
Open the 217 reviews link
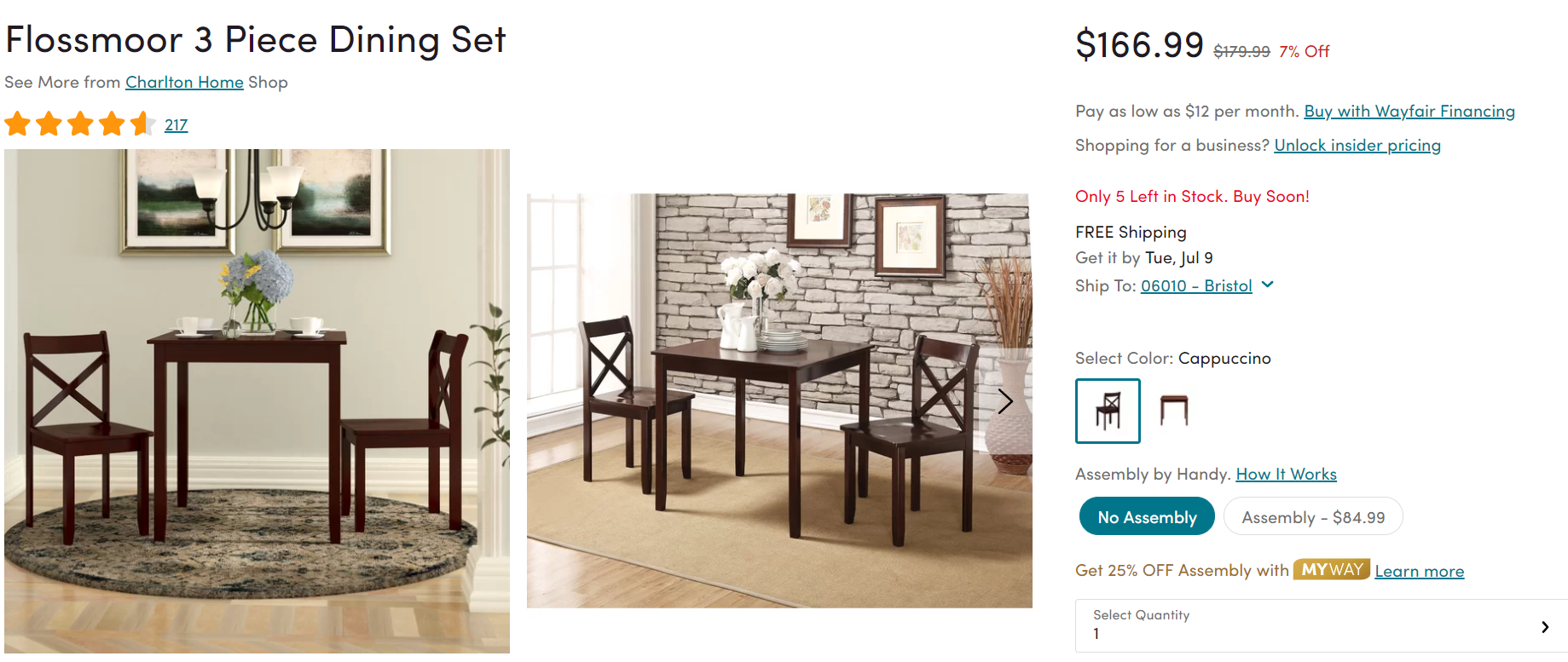[176, 125]
